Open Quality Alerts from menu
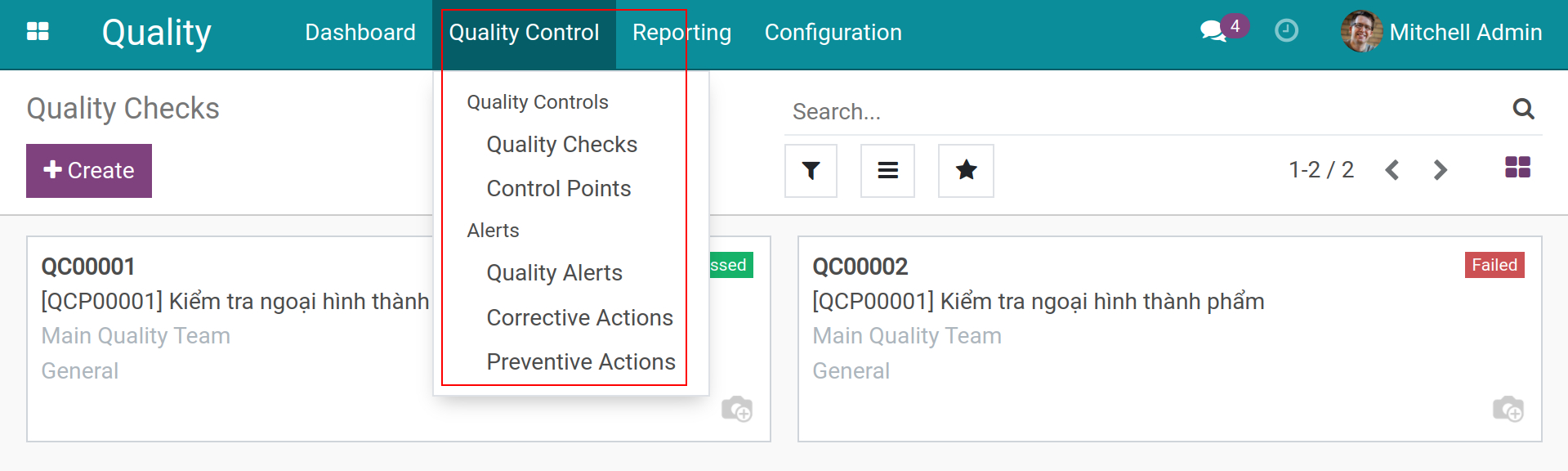Screen dimensions: 1568x471 [554, 273]
